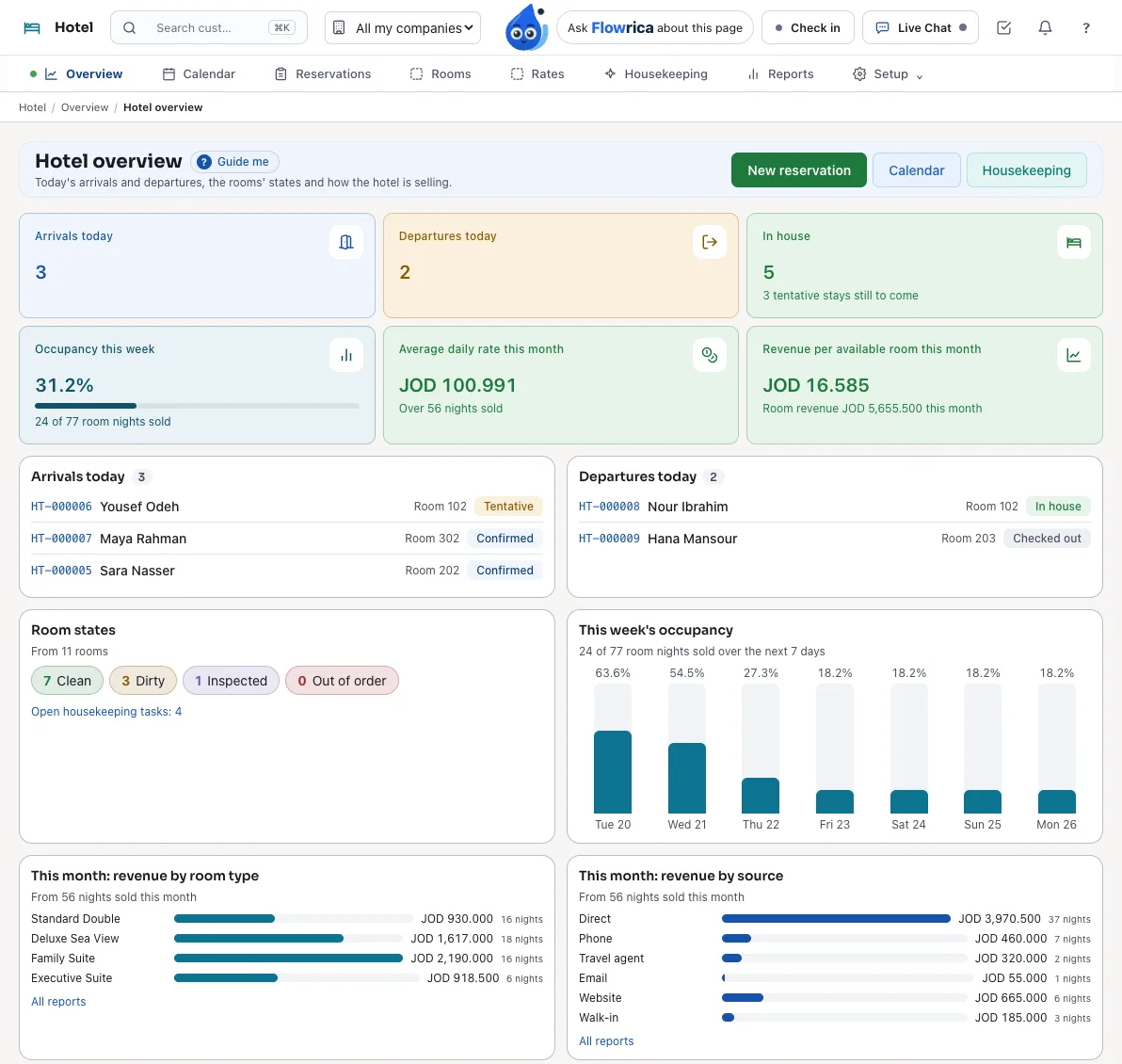Open the help question mark icon
This screenshot has width=1122, height=1064.
coord(1085,28)
